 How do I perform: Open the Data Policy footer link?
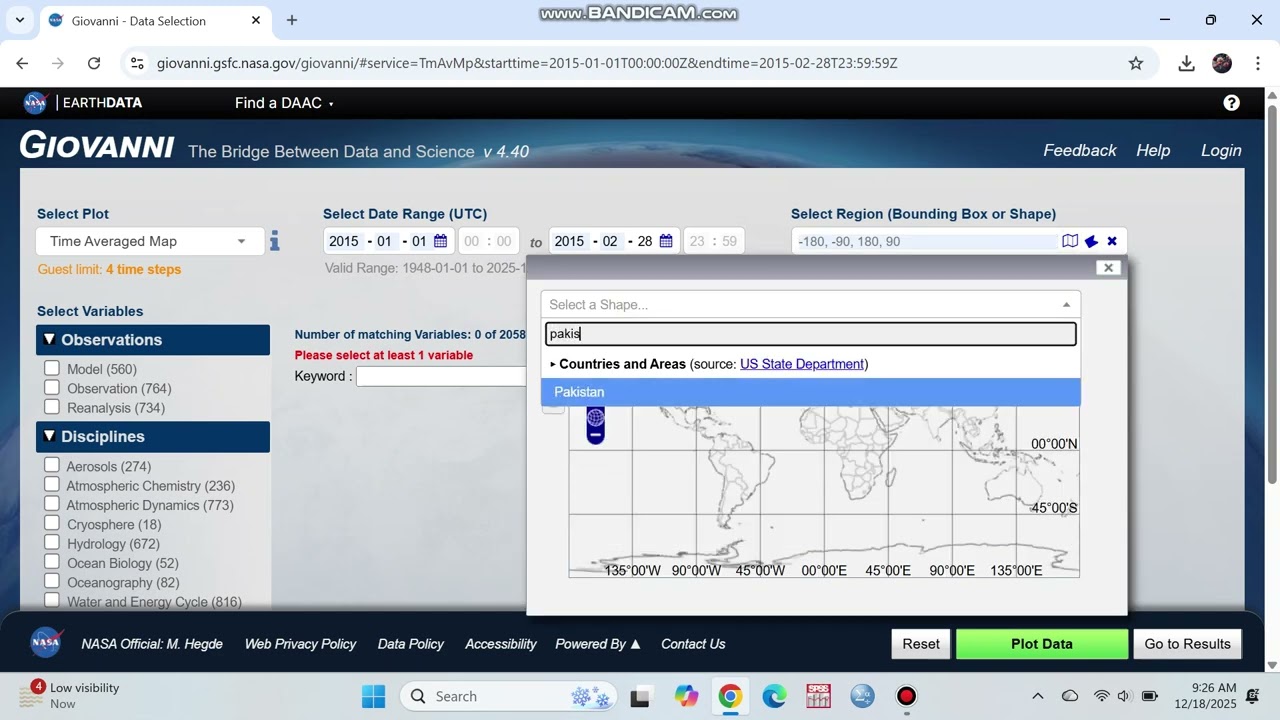coord(410,644)
